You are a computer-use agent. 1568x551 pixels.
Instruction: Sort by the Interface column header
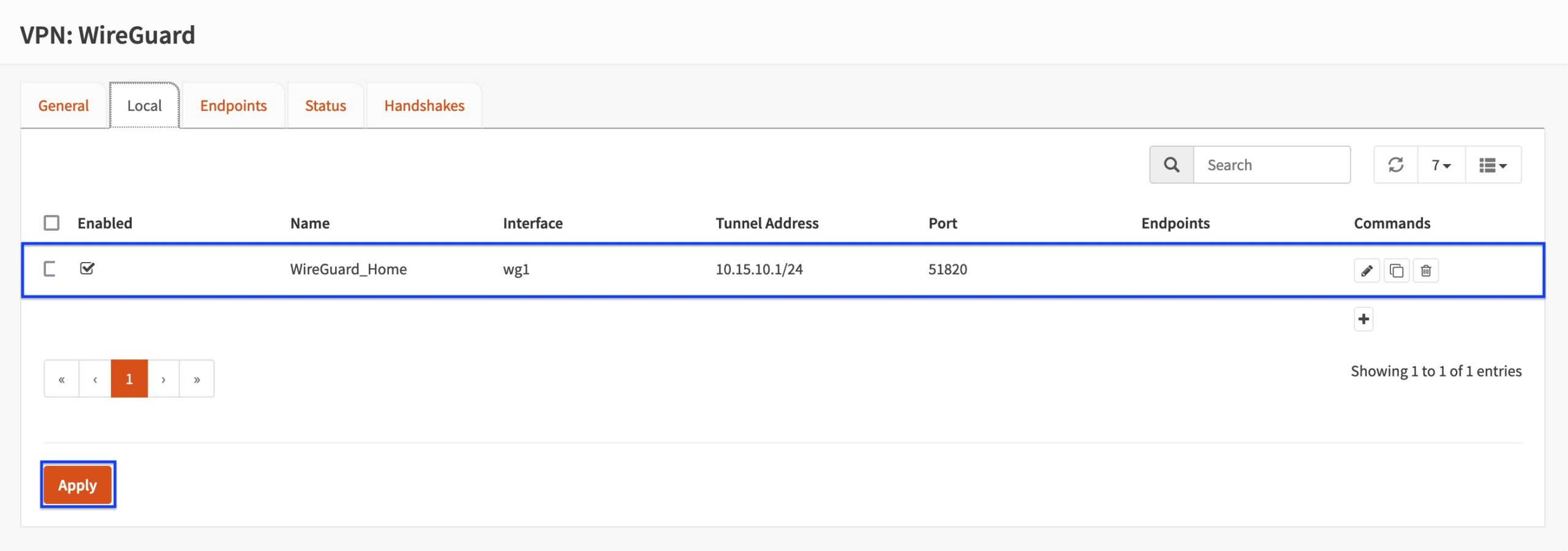tap(533, 223)
